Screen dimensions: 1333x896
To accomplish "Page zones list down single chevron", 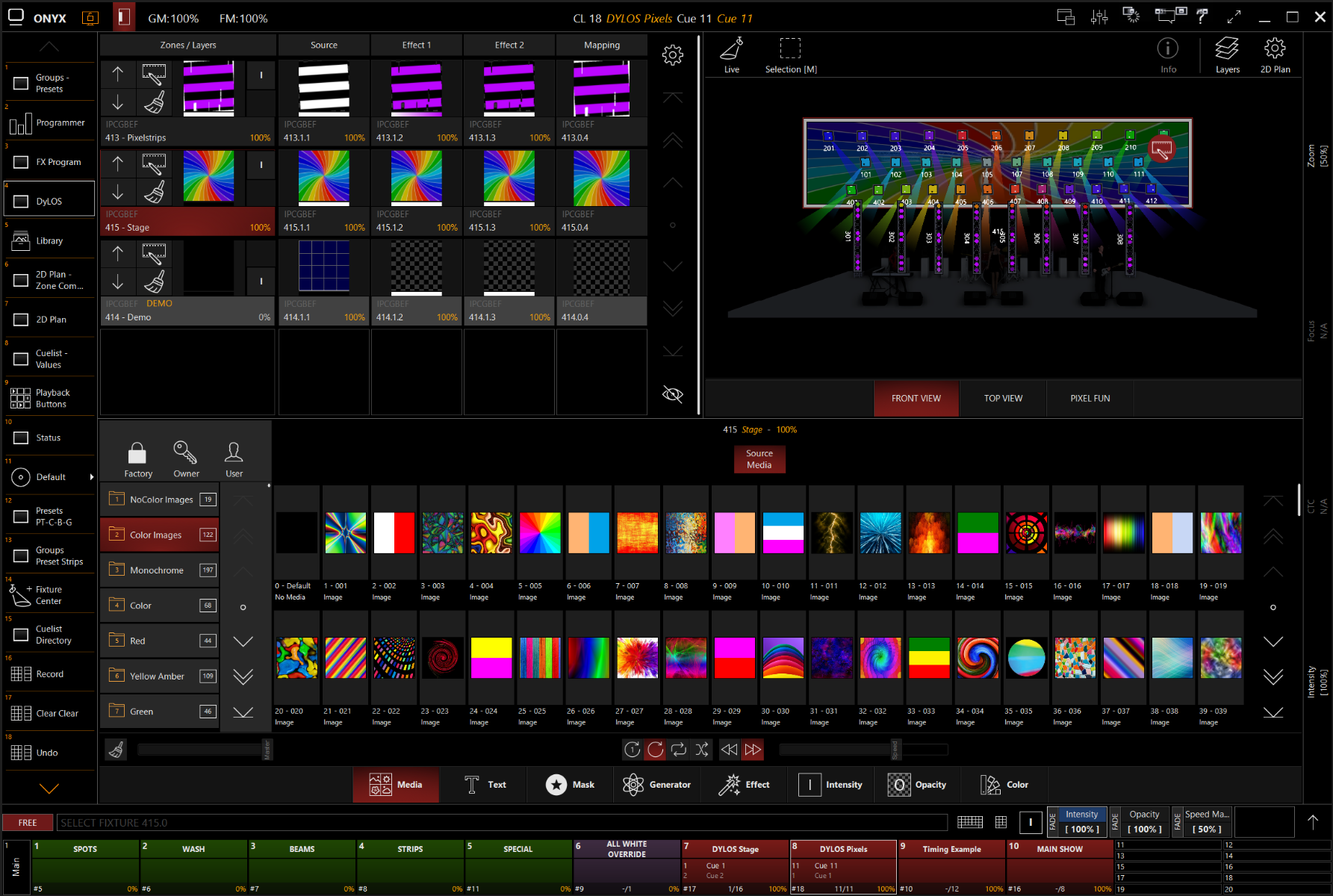I will coord(672,267).
